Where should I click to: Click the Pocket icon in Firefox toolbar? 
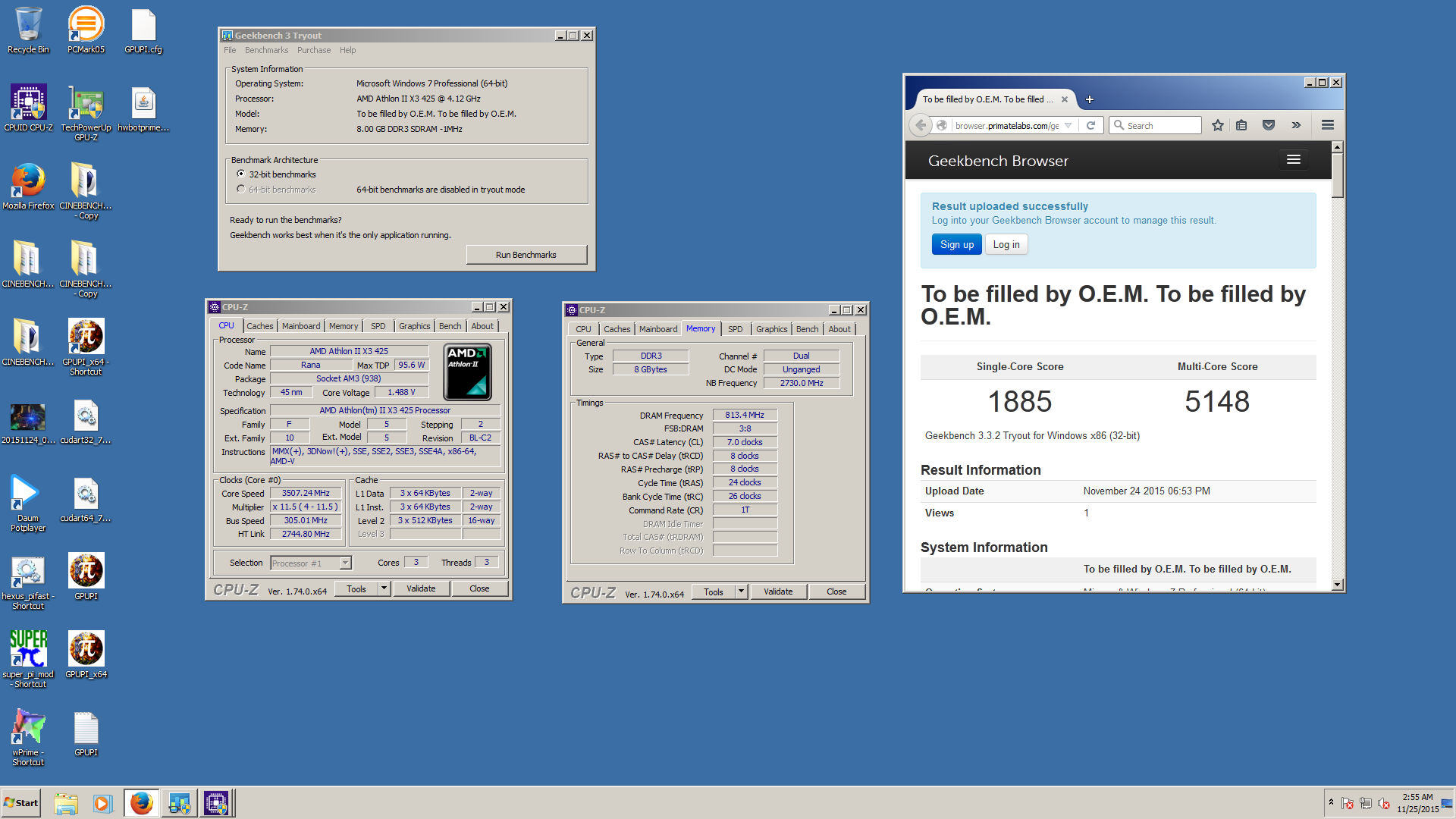pos(1269,125)
